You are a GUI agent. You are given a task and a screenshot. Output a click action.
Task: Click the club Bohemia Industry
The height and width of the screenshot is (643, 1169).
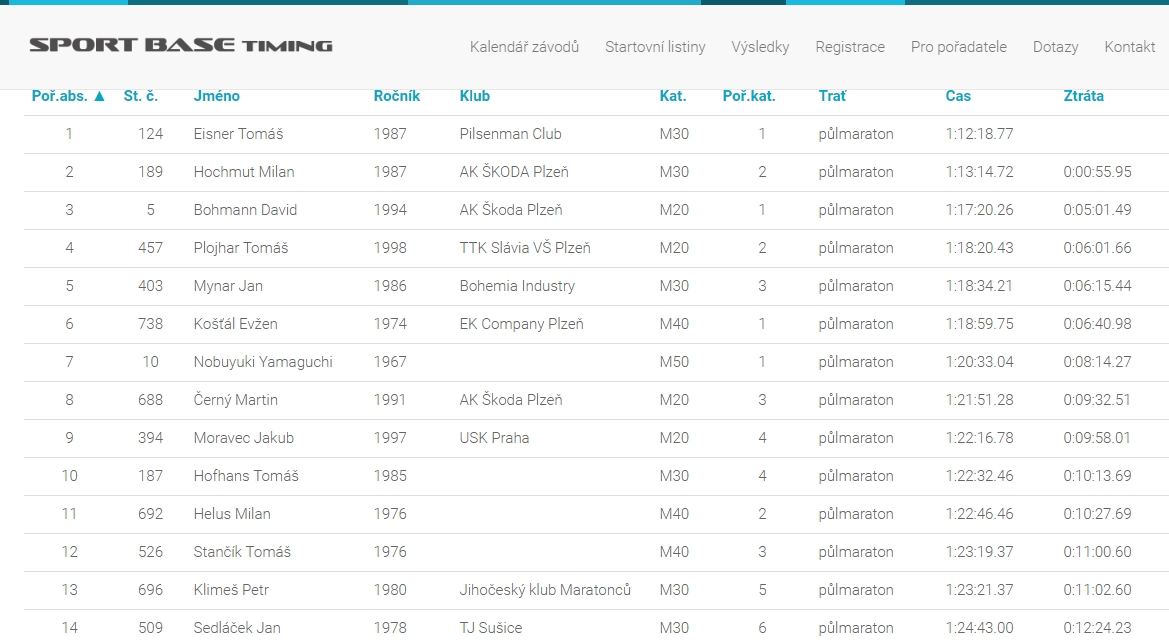point(517,286)
